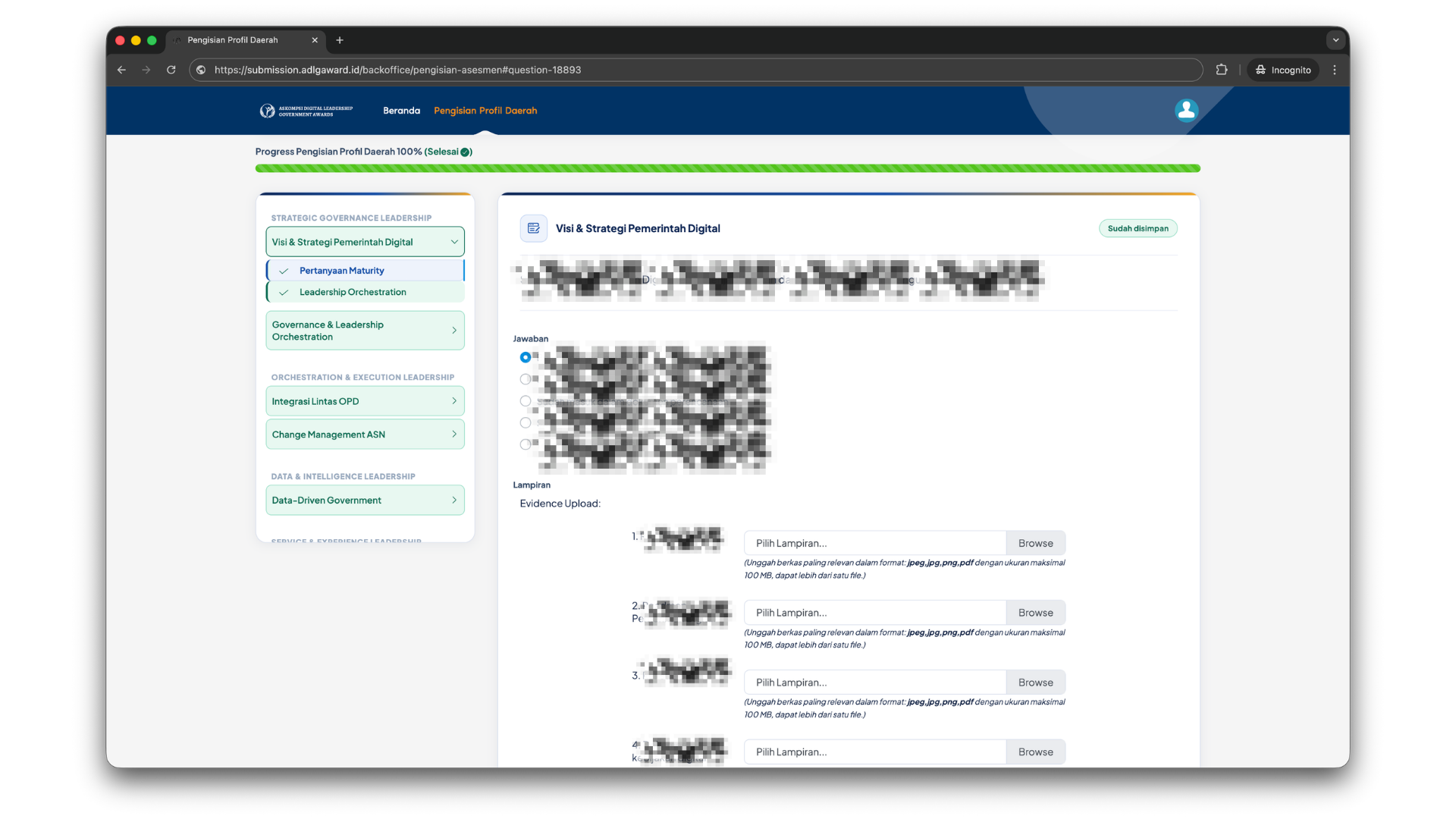Click the address bar URL field

coord(695,70)
